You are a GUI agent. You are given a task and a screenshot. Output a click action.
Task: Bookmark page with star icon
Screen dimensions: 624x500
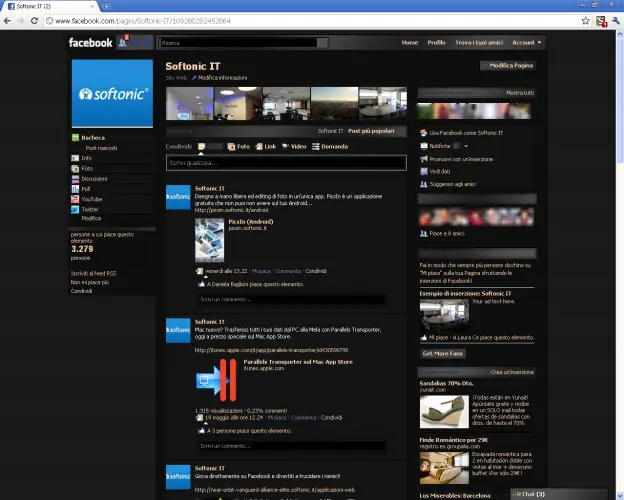pos(585,21)
